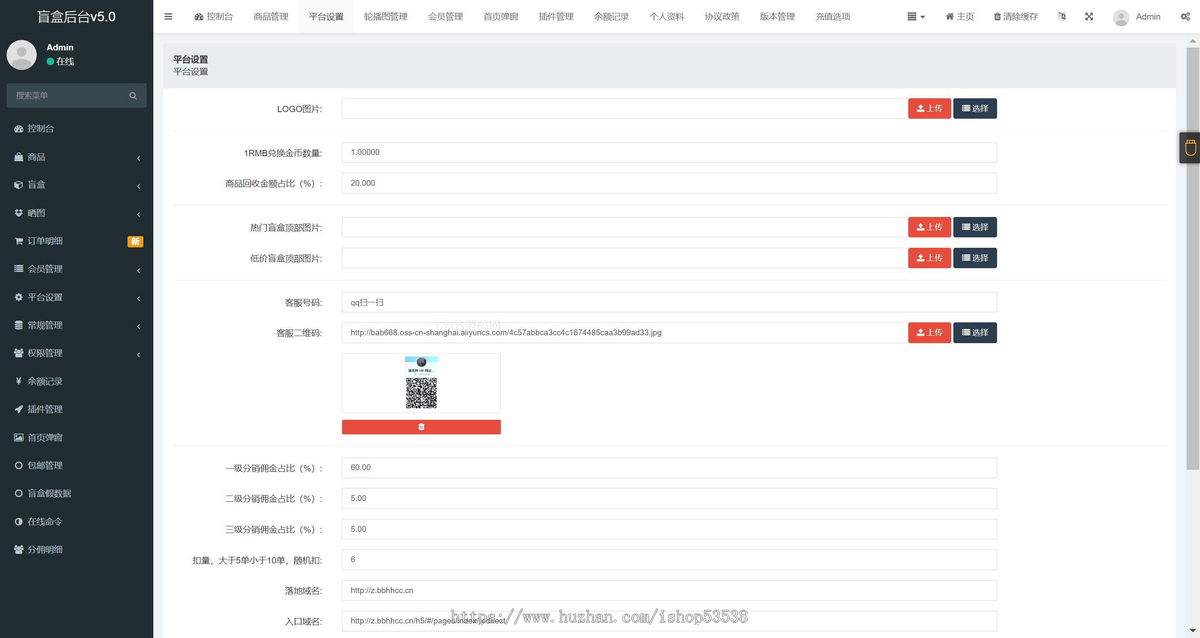Choose existing file for LOGO图片
This screenshot has height=638, width=1200.
[x=975, y=108]
